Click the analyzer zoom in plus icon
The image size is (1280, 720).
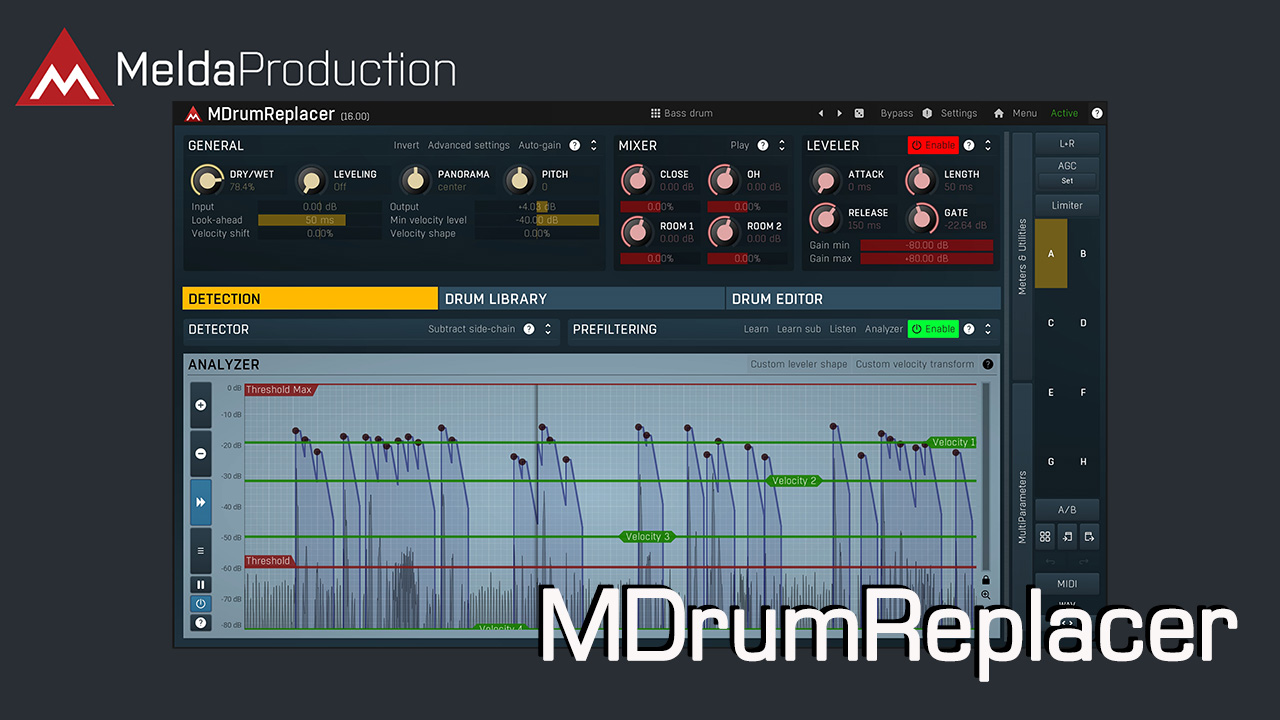click(201, 405)
